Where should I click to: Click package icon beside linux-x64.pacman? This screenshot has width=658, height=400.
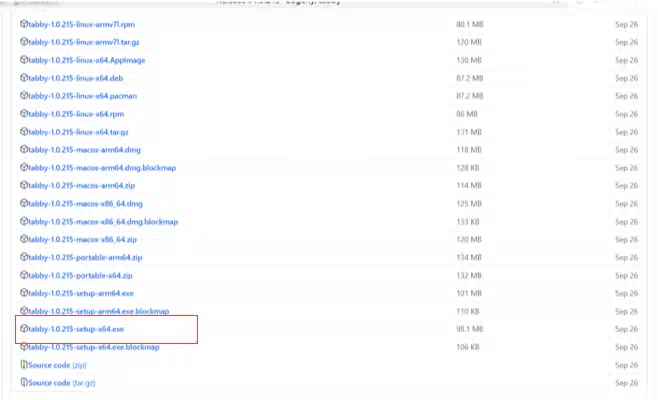(x=24, y=95)
